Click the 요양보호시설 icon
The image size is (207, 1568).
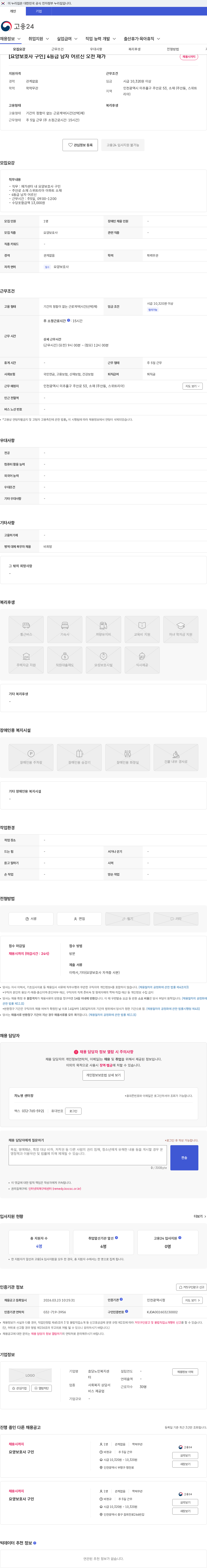click(x=103, y=660)
